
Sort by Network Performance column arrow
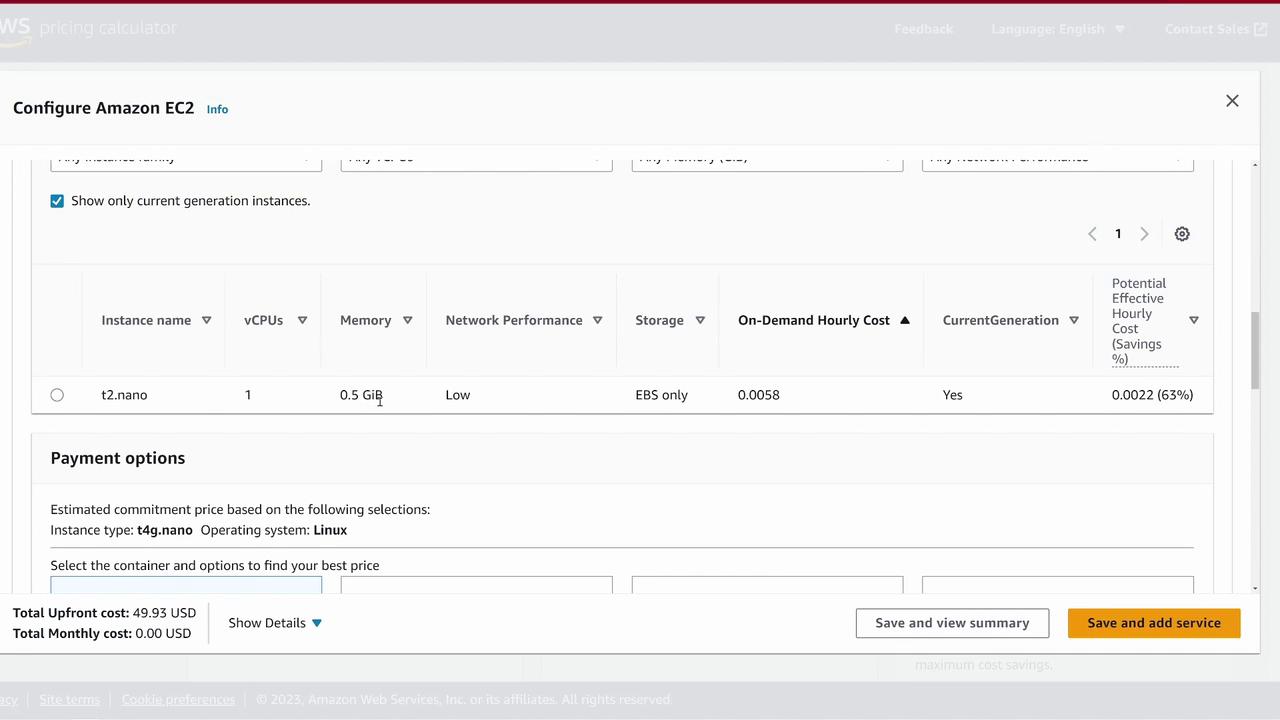(x=597, y=320)
